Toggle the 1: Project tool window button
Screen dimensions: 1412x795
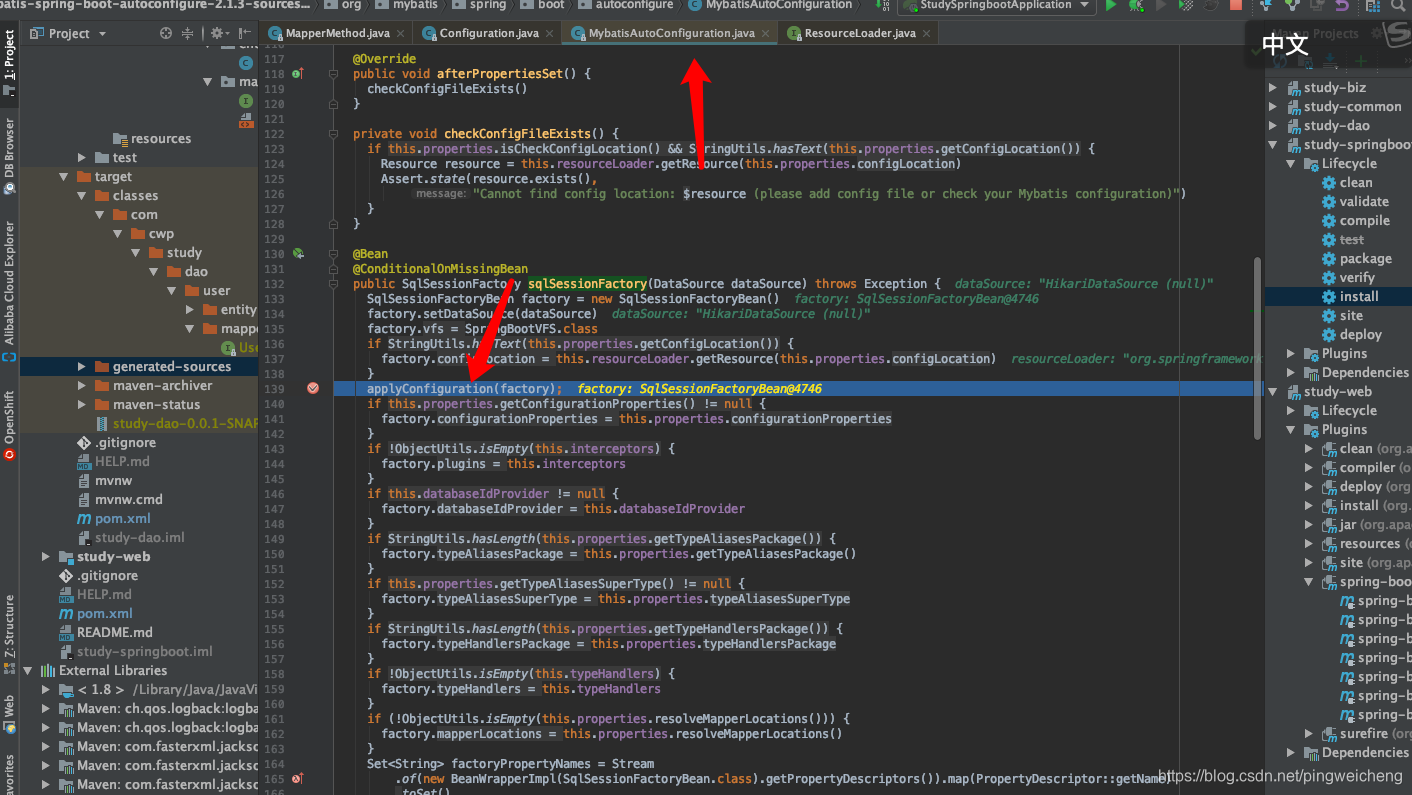pyautogui.click(x=10, y=62)
